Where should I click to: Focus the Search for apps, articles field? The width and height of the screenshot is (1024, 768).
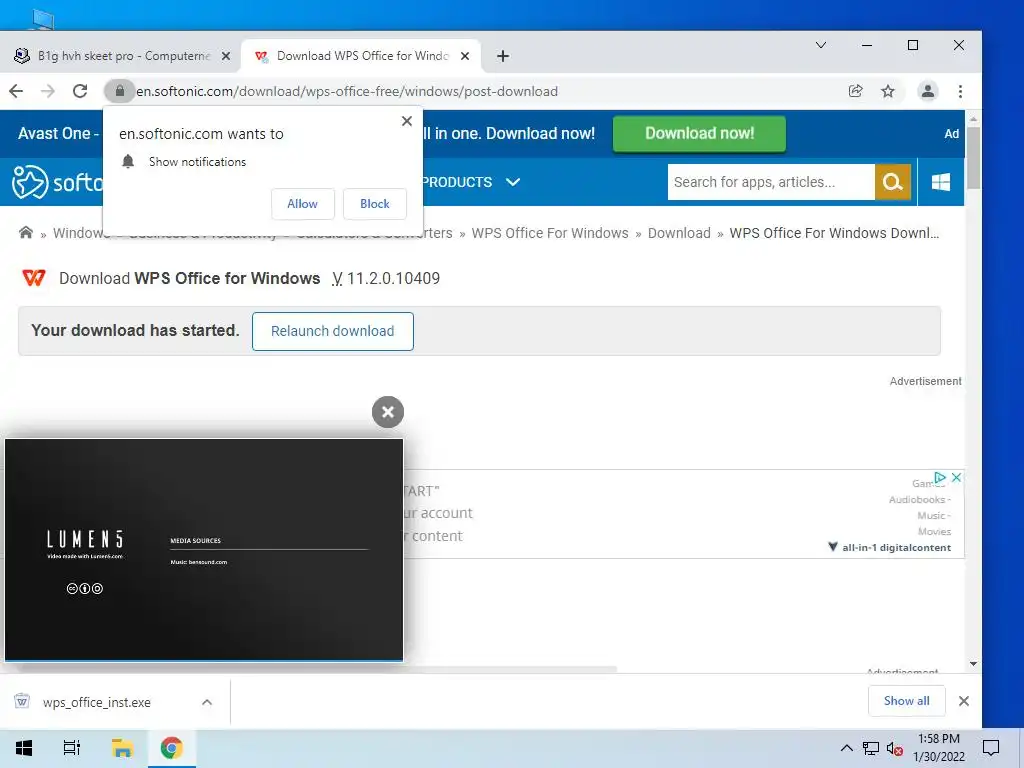771,182
